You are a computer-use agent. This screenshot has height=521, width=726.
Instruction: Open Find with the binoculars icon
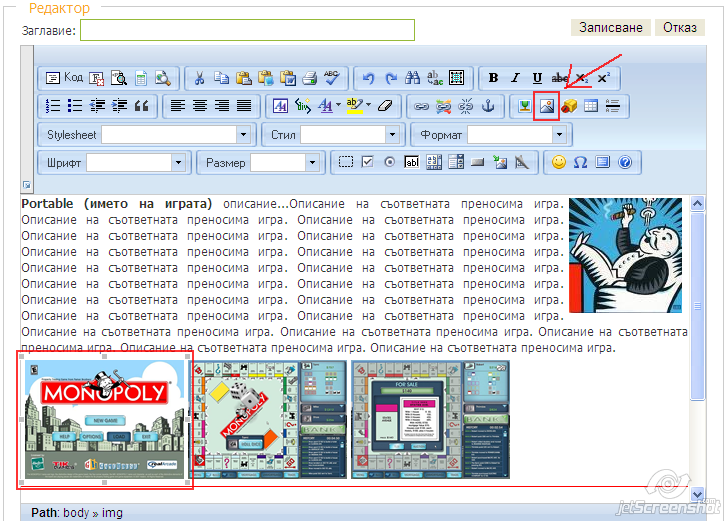coord(412,78)
